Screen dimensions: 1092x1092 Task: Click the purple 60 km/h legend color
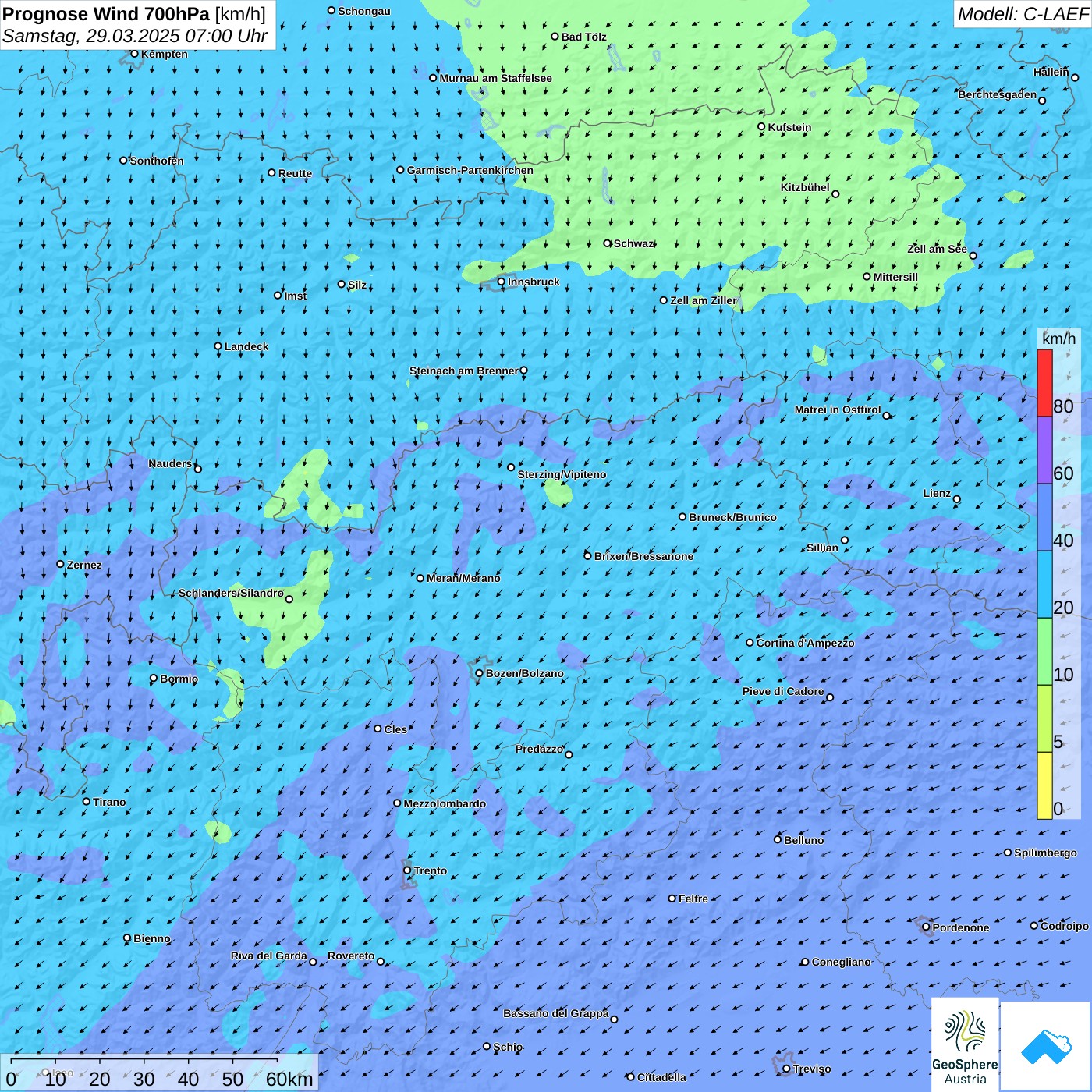1044,451
